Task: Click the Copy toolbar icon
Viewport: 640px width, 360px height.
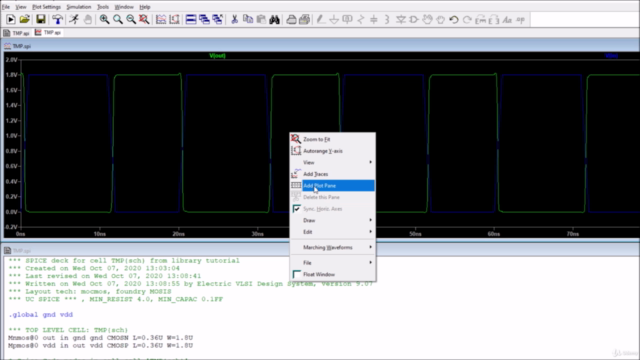Action: coord(248,19)
